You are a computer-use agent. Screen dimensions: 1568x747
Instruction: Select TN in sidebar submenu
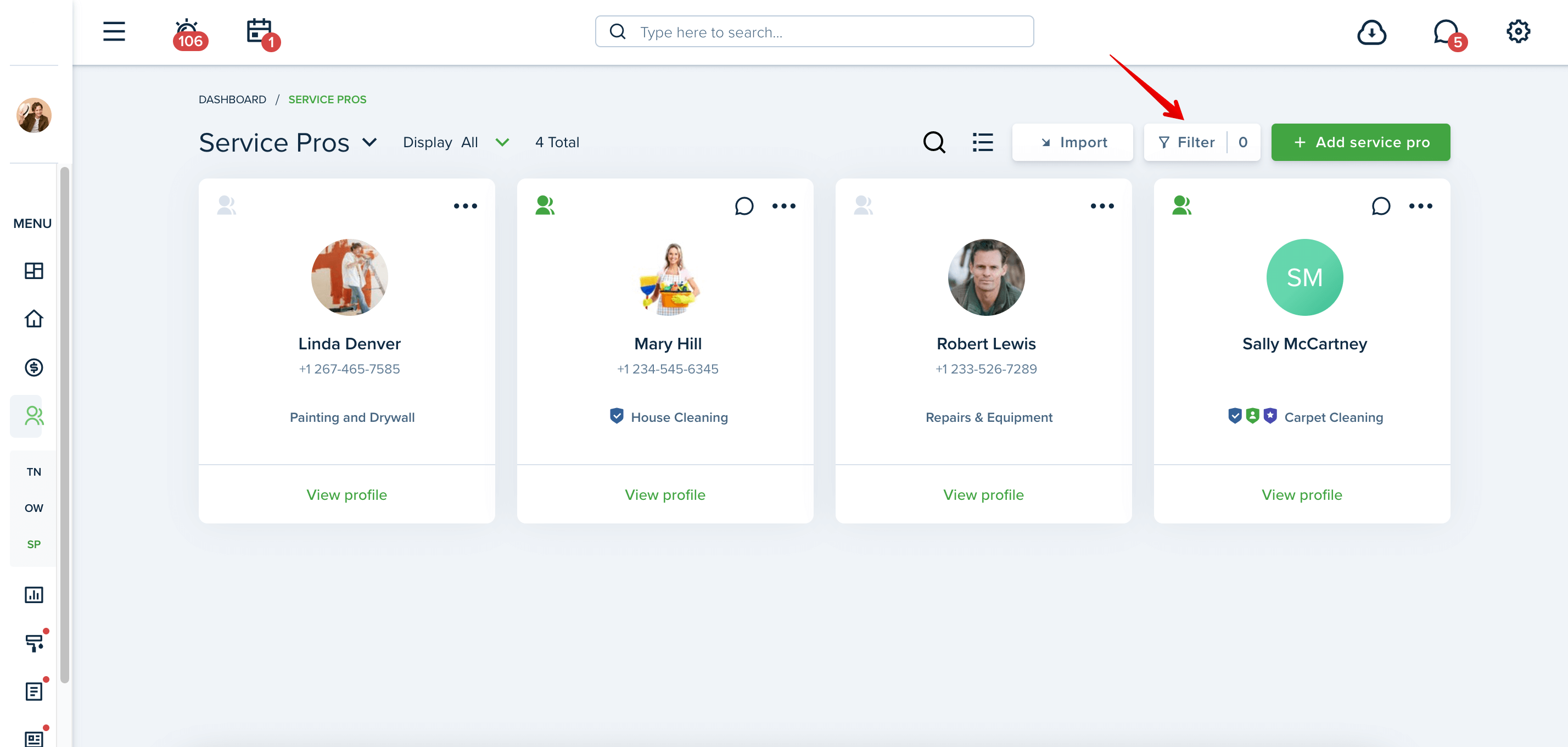(x=34, y=472)
